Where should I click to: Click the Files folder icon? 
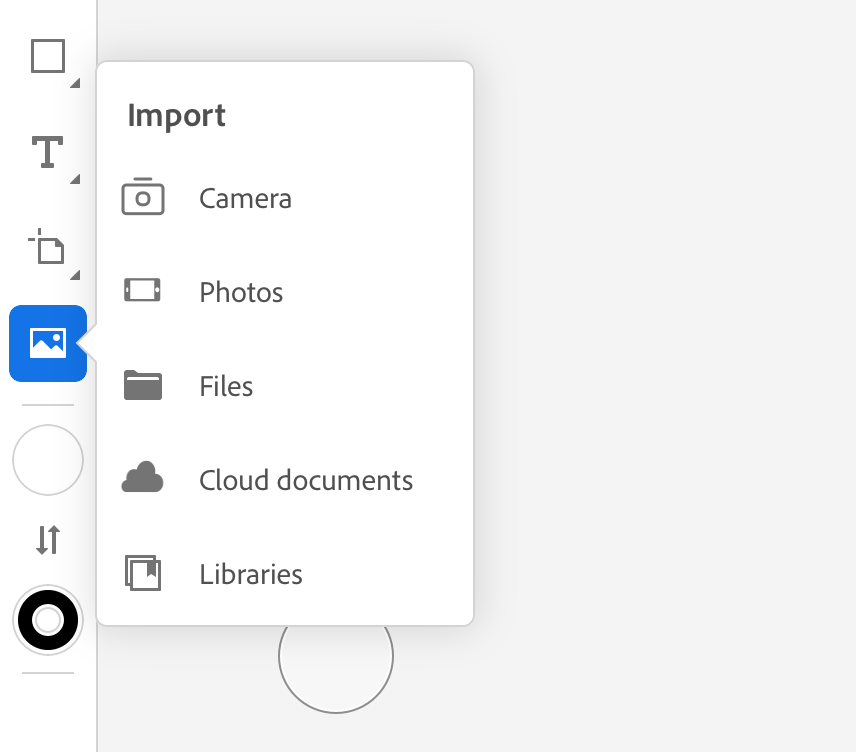[143, 385]
